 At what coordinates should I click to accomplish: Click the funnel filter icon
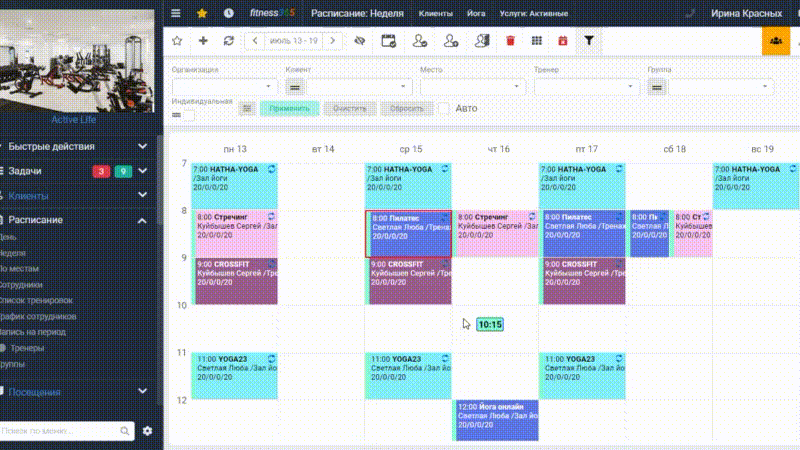click(589, 40)
